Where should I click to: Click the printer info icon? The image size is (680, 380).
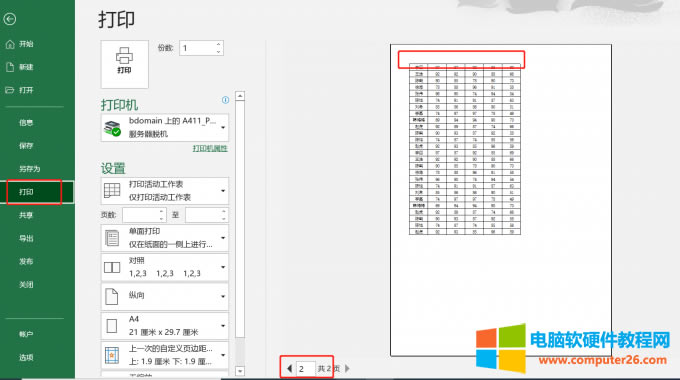pos(226,100)
